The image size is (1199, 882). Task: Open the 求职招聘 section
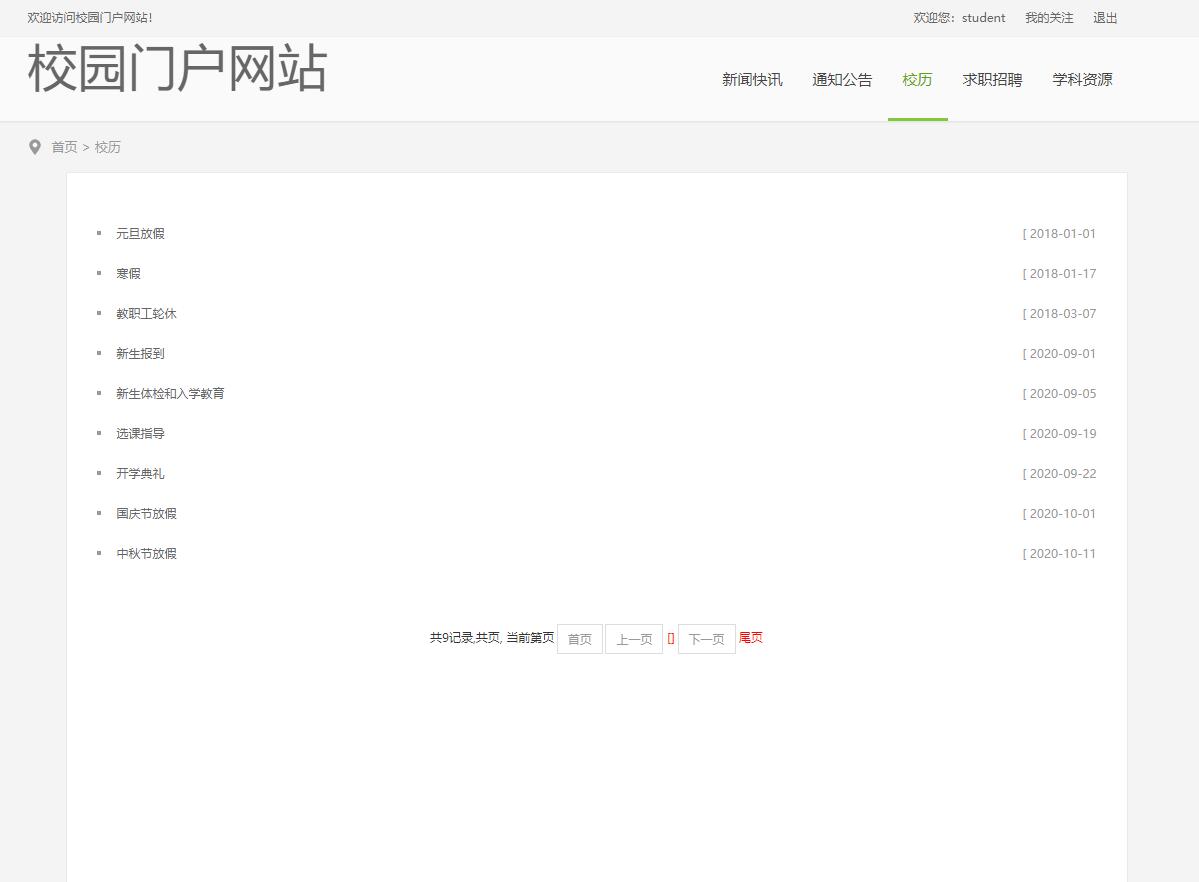tap(991, 80)
